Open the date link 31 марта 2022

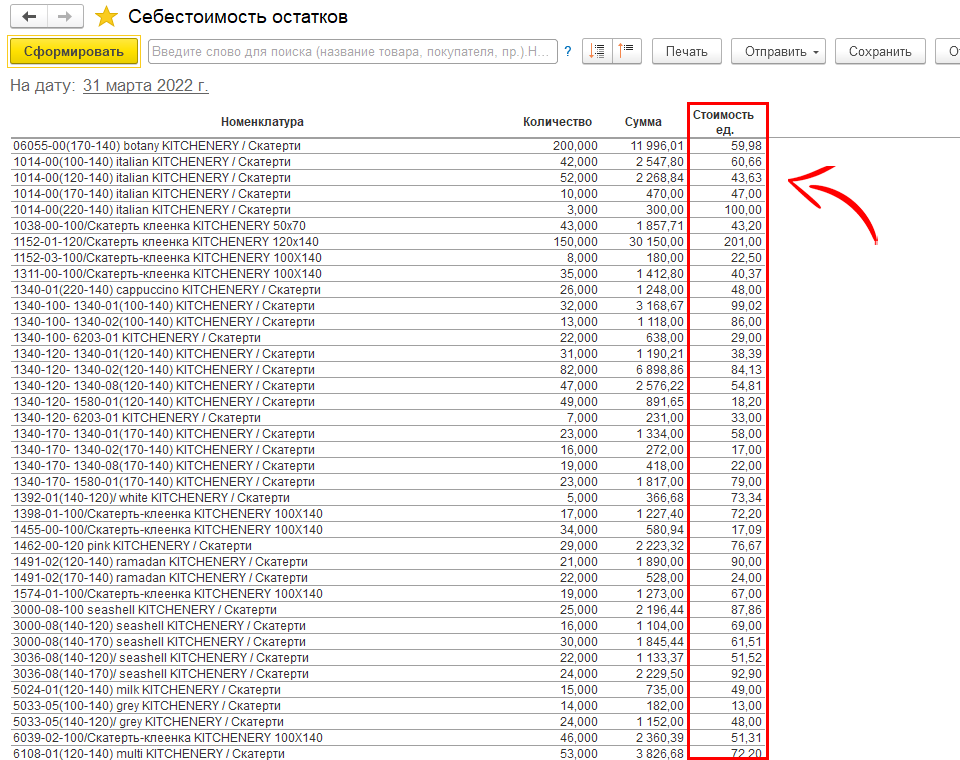(x=146, y=86)
